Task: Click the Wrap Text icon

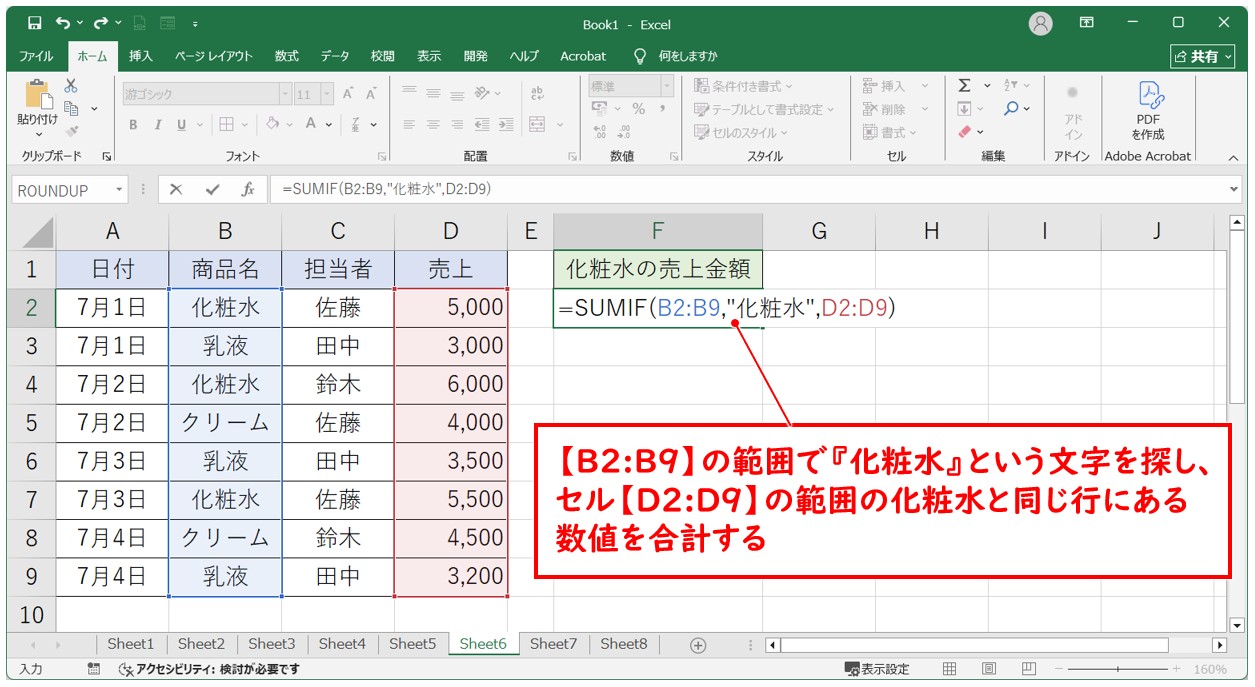Action: pyautogui.click(x=538, y=94)
